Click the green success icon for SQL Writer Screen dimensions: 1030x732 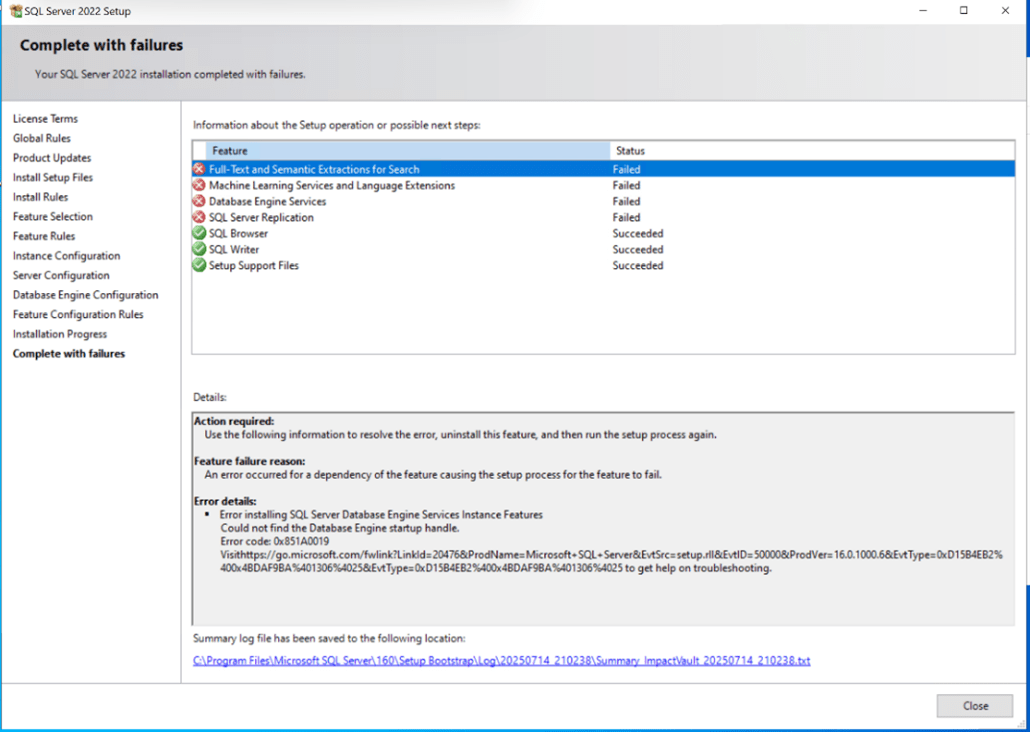199,249
